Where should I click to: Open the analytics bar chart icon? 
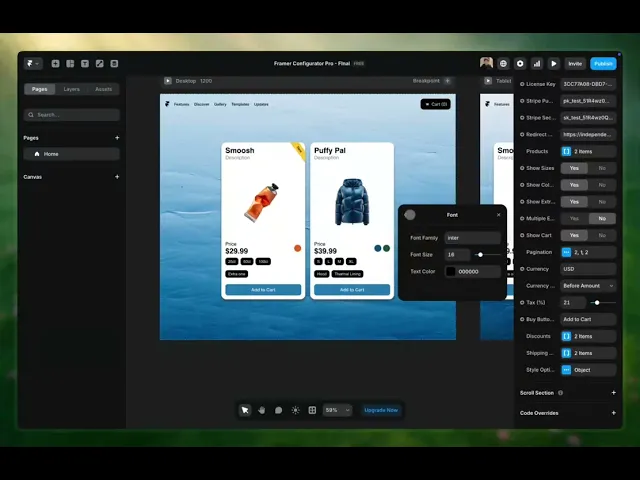tap(537, 64)
